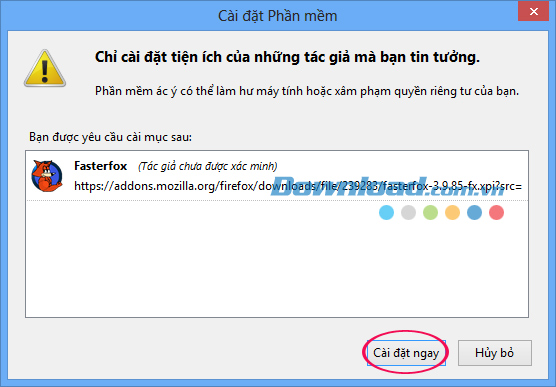Close the Cài đặt Phần mềm dialog
Screen dimensions: 556x387
pos(533,12)
